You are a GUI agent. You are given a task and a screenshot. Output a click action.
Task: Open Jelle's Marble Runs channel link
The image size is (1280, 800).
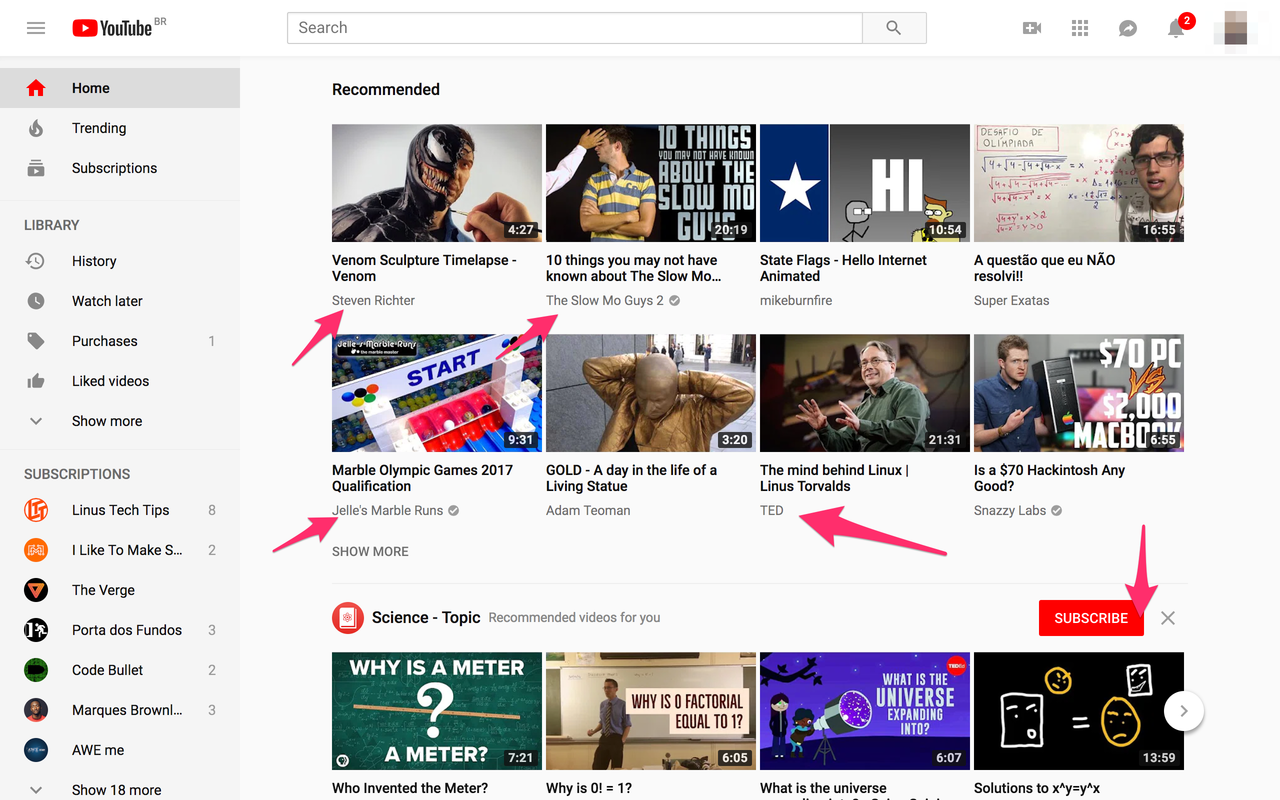pyautogui.click(x=387, y=510)
